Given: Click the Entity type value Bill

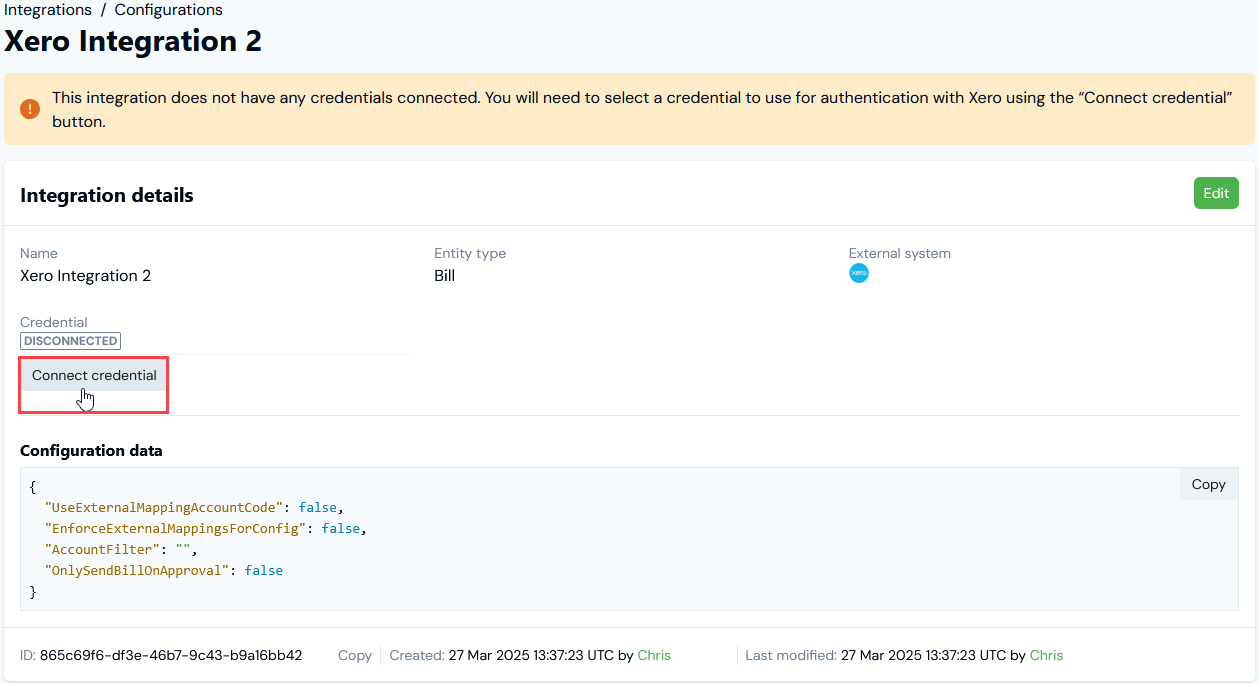Looking at the screenshot, I should [x=445, y=275].
